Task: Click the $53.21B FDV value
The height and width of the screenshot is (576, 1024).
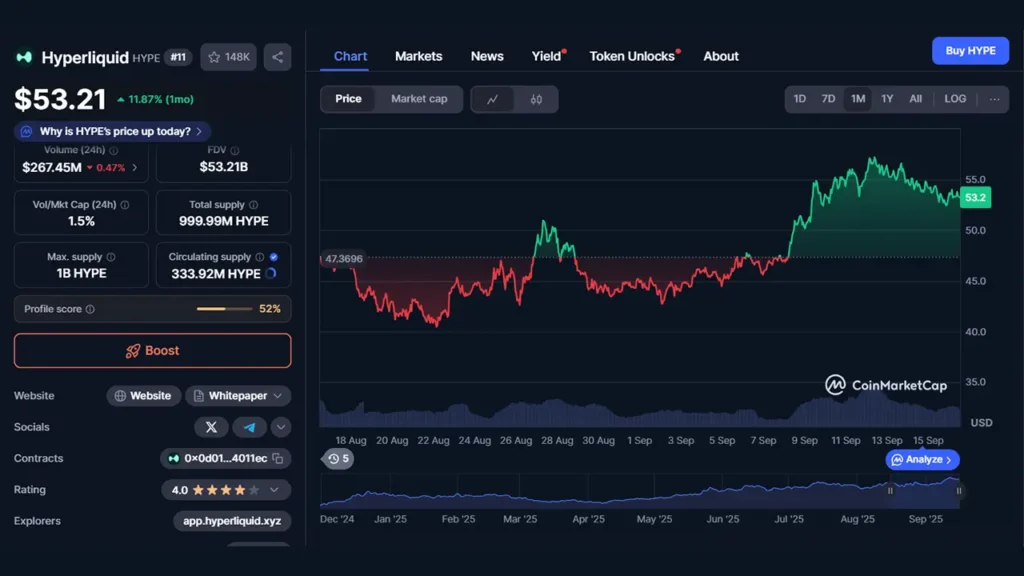Action: tap(223, 167)
